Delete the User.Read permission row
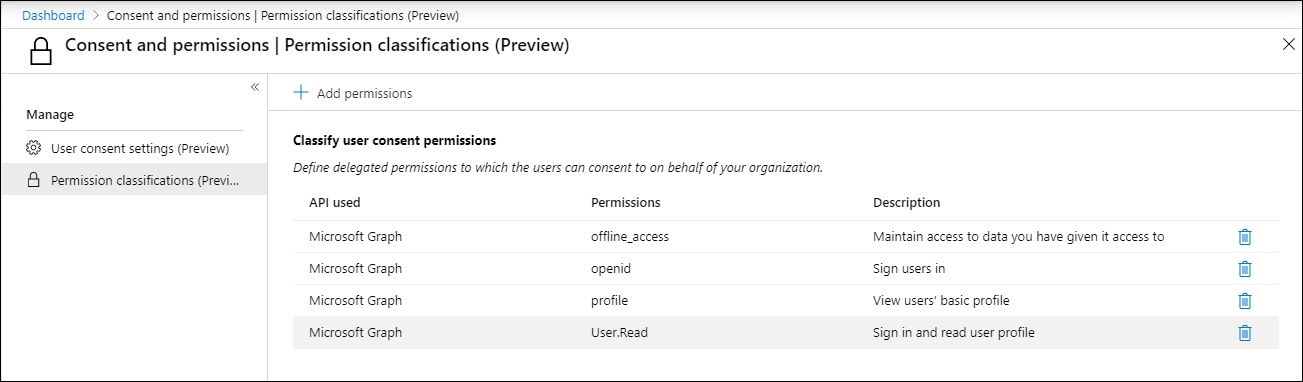1303x382 pixels. 1244,333
